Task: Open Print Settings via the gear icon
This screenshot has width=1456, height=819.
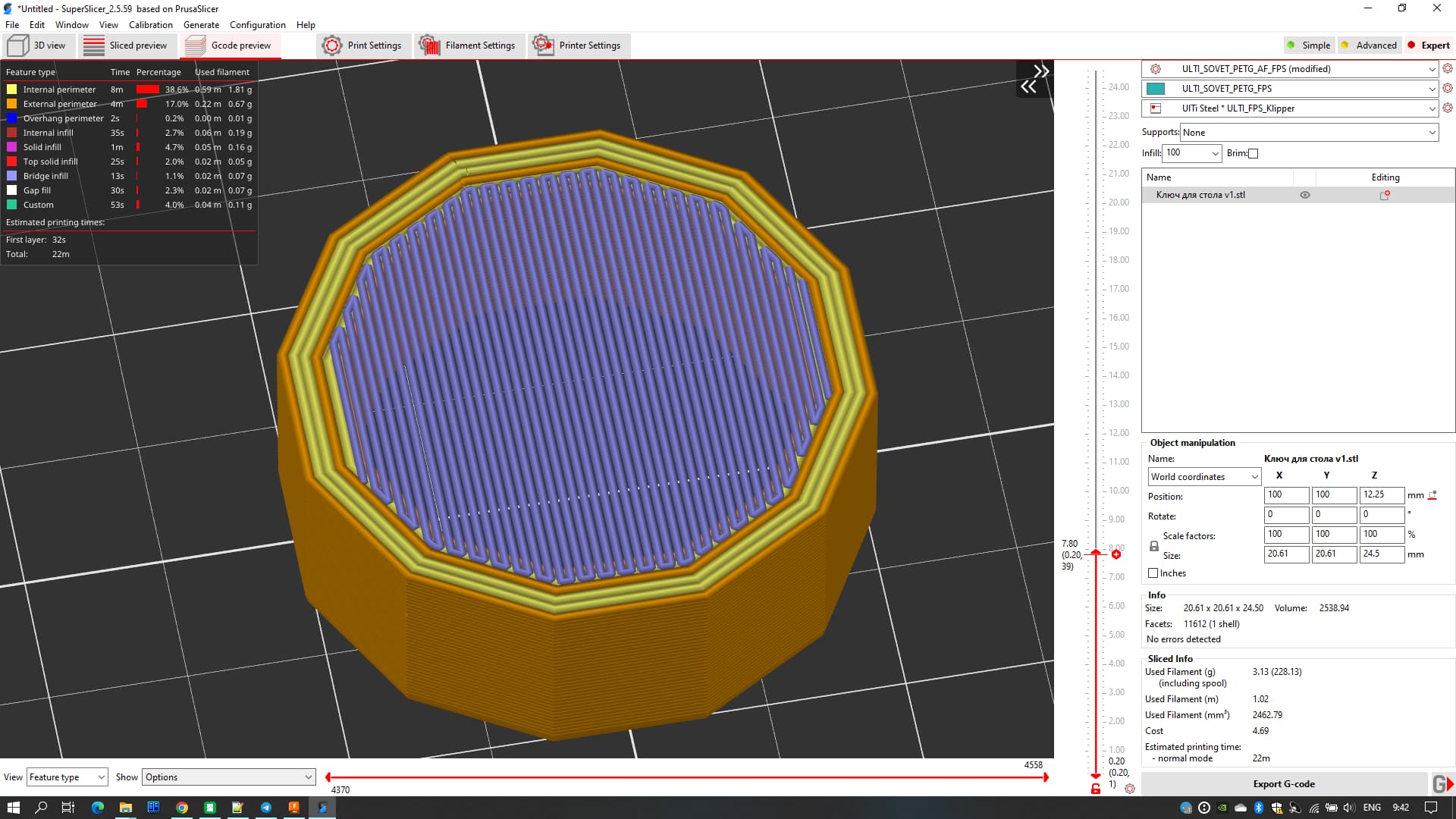Action: 332,45
